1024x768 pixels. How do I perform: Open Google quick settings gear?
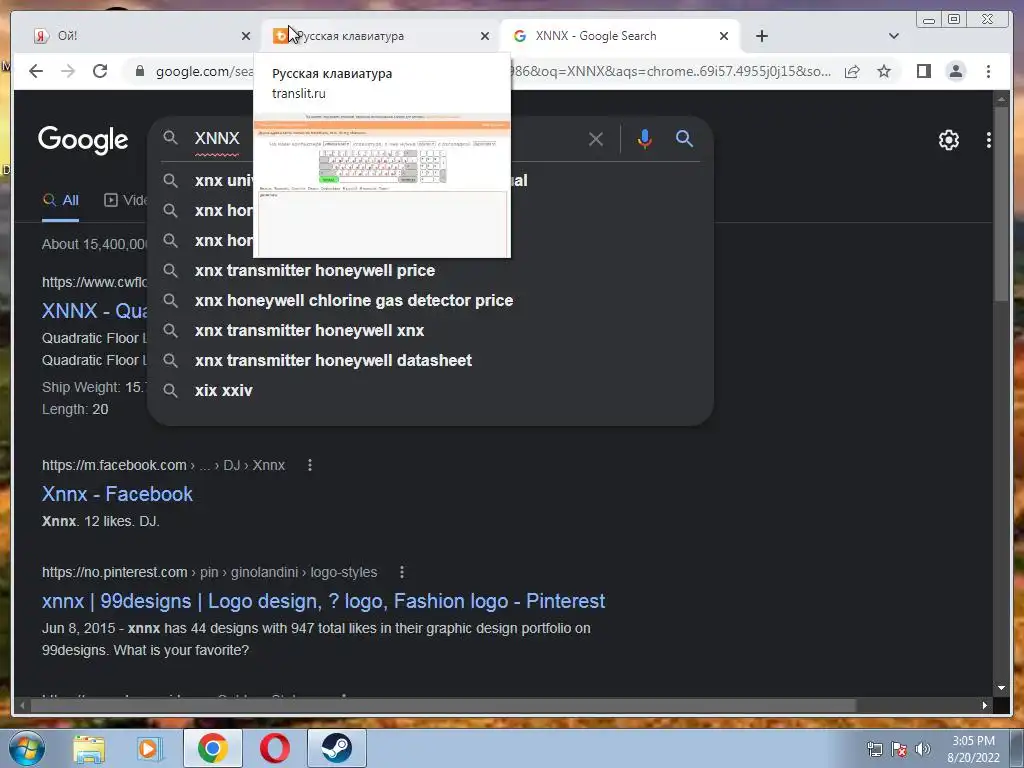tap(948, 139)
